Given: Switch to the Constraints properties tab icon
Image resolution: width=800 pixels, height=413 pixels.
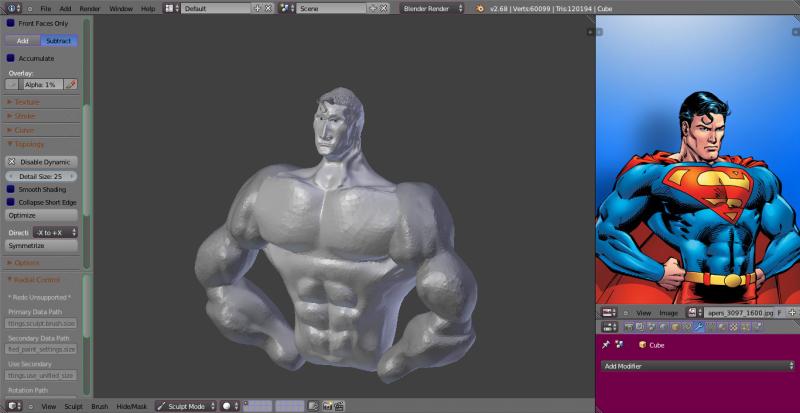Looking at the screenshot, I should (x=687, y=327).
